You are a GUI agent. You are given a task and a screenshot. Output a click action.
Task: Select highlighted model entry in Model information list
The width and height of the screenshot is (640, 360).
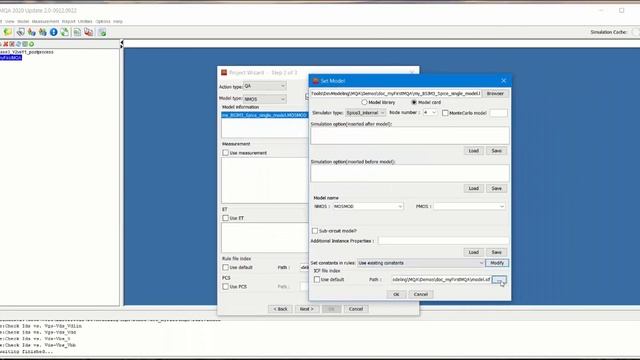tap(264, 115)
